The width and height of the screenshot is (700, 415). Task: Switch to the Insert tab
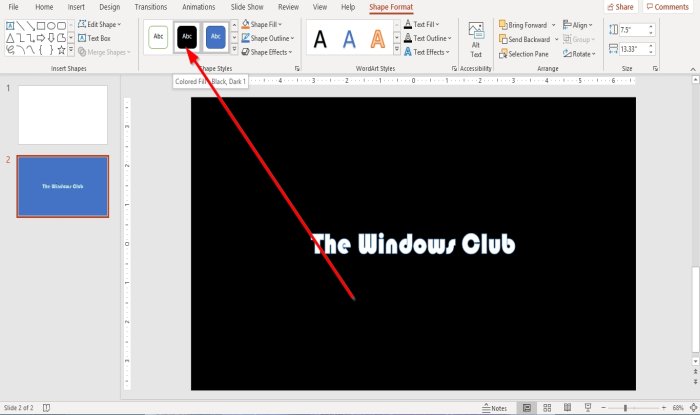point(76,7)
